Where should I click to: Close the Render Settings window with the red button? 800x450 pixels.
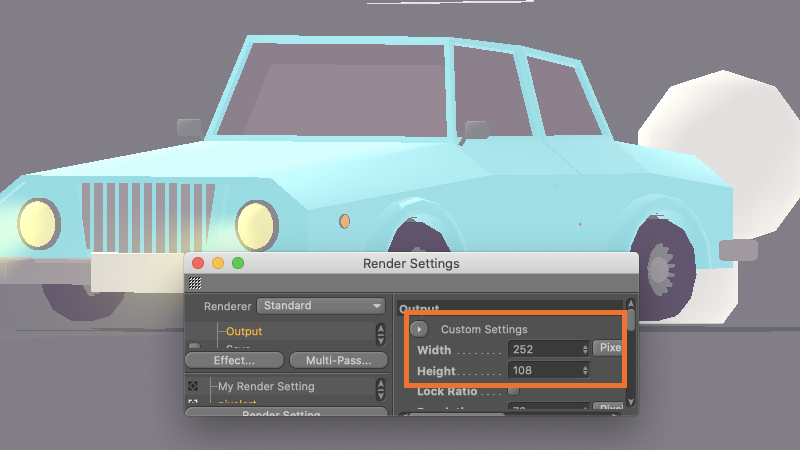click(198, 263)
